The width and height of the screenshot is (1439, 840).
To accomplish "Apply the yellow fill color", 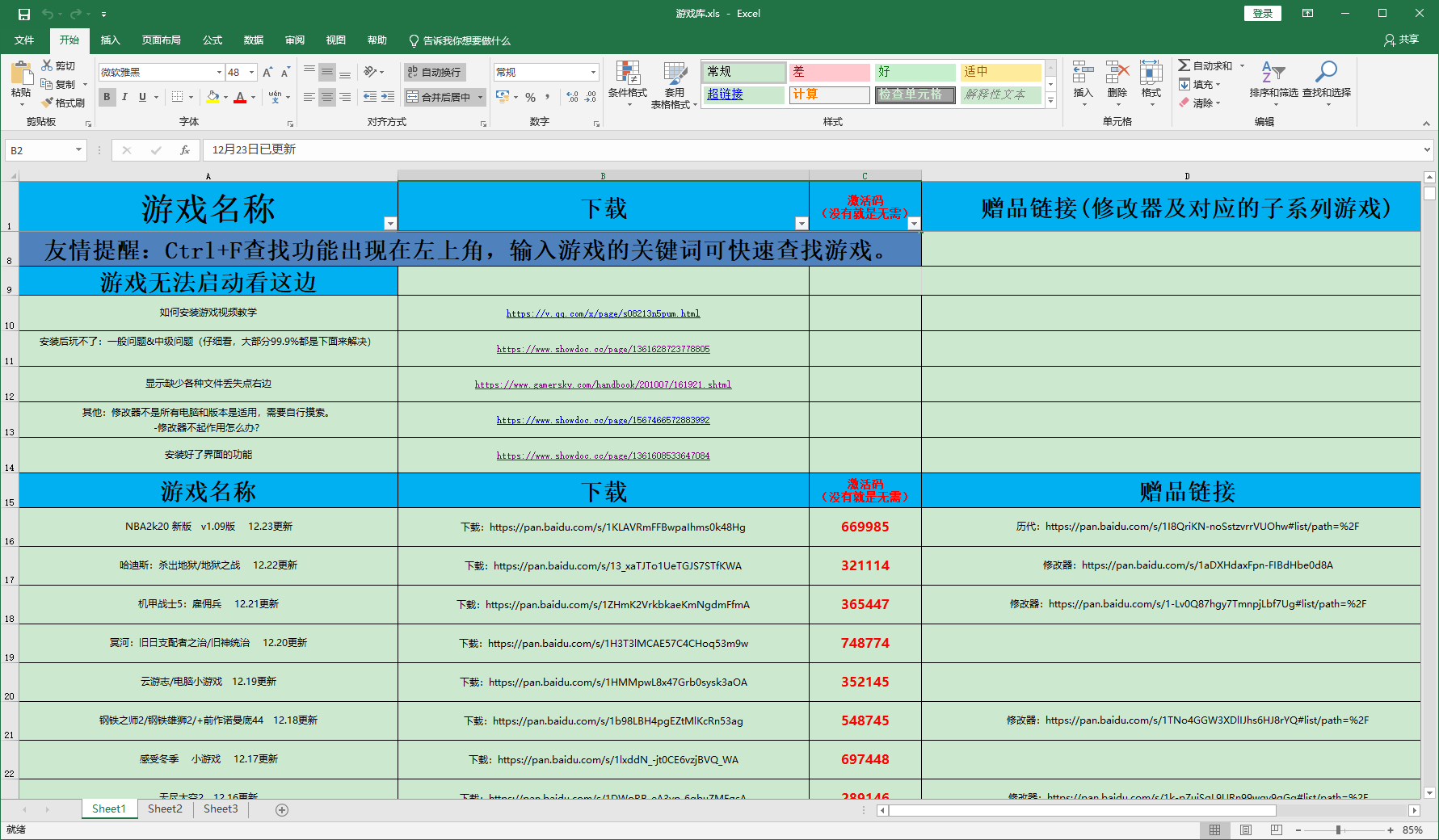I will 212,97.
